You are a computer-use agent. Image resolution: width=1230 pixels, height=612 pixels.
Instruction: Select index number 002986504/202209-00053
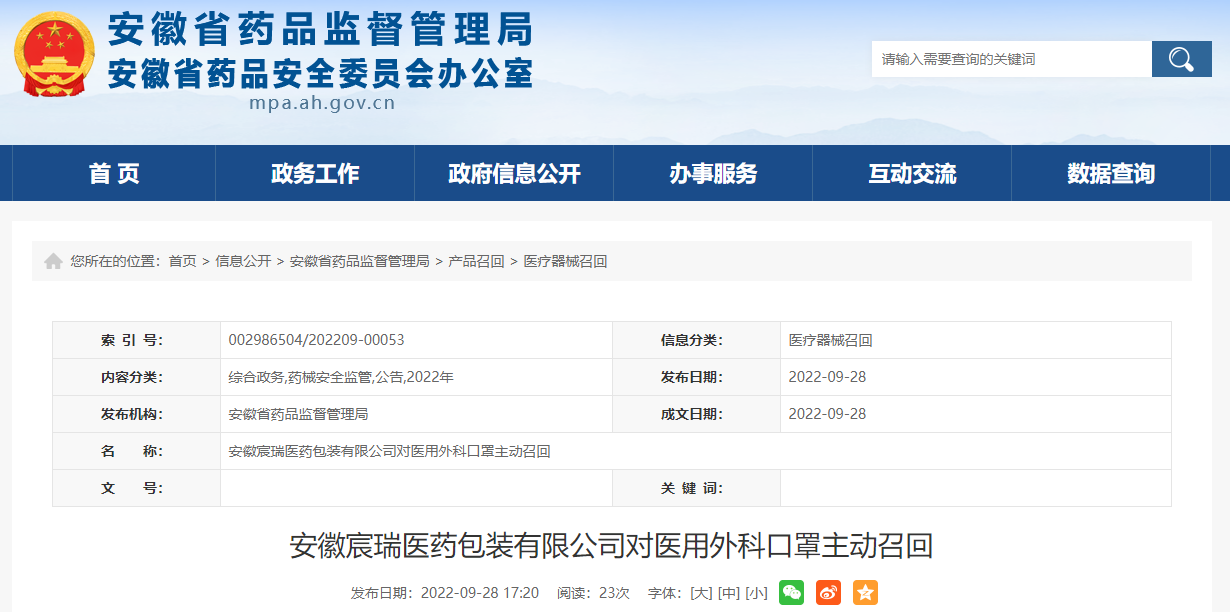(x=316, y=340)
